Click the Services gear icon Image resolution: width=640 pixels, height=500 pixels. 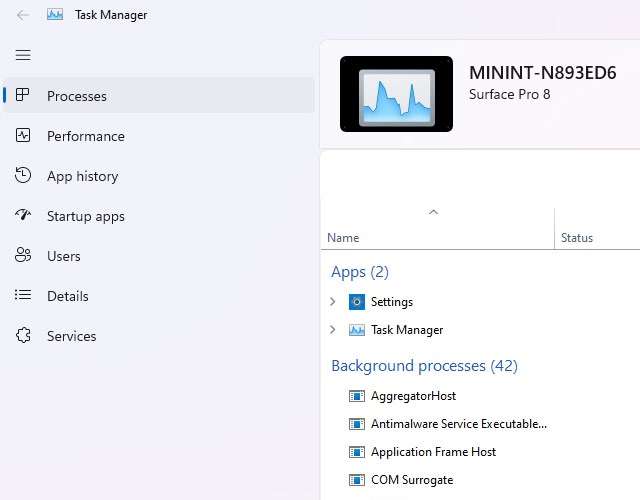tap(23, 336)
